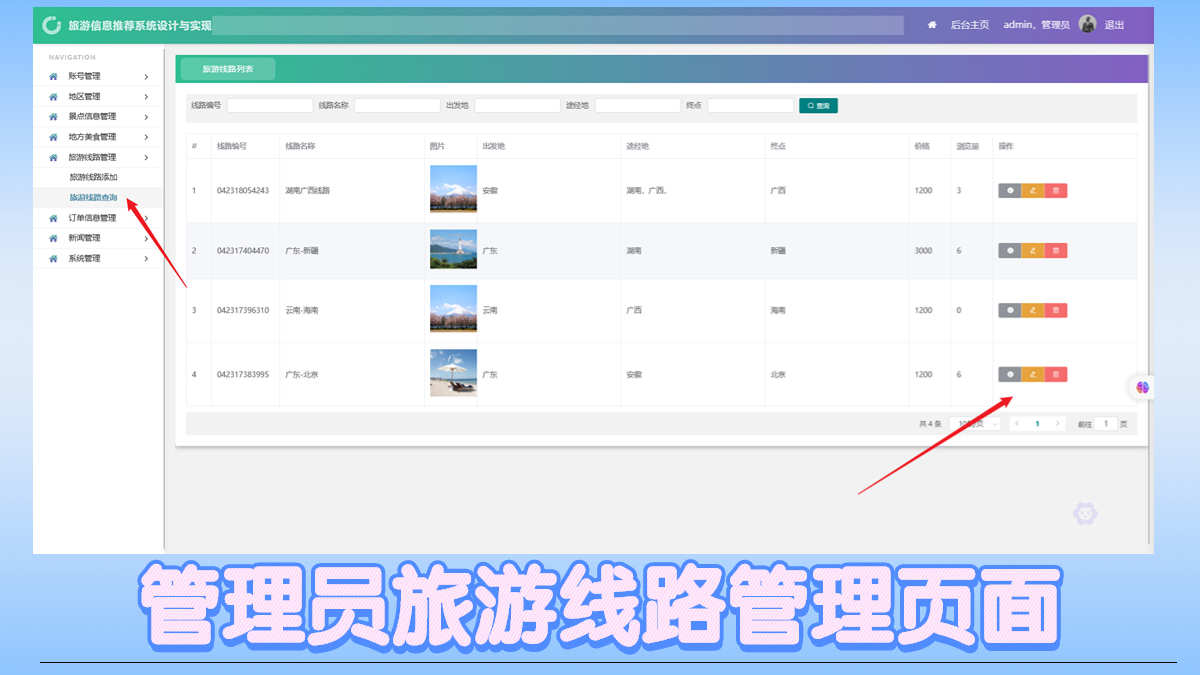This screenshot has height=675, width=1200.
Task: Expand the 账号管理 chevron
Action: tap(146, 76)
